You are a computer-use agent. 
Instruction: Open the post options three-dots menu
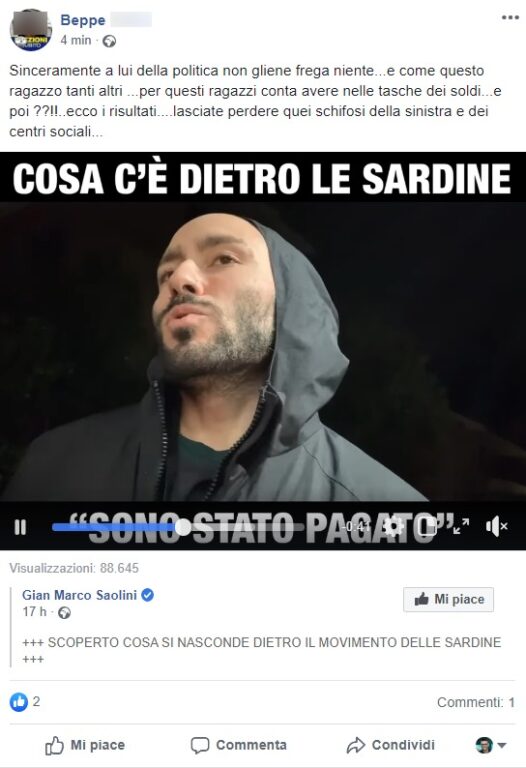coord(510,18)
